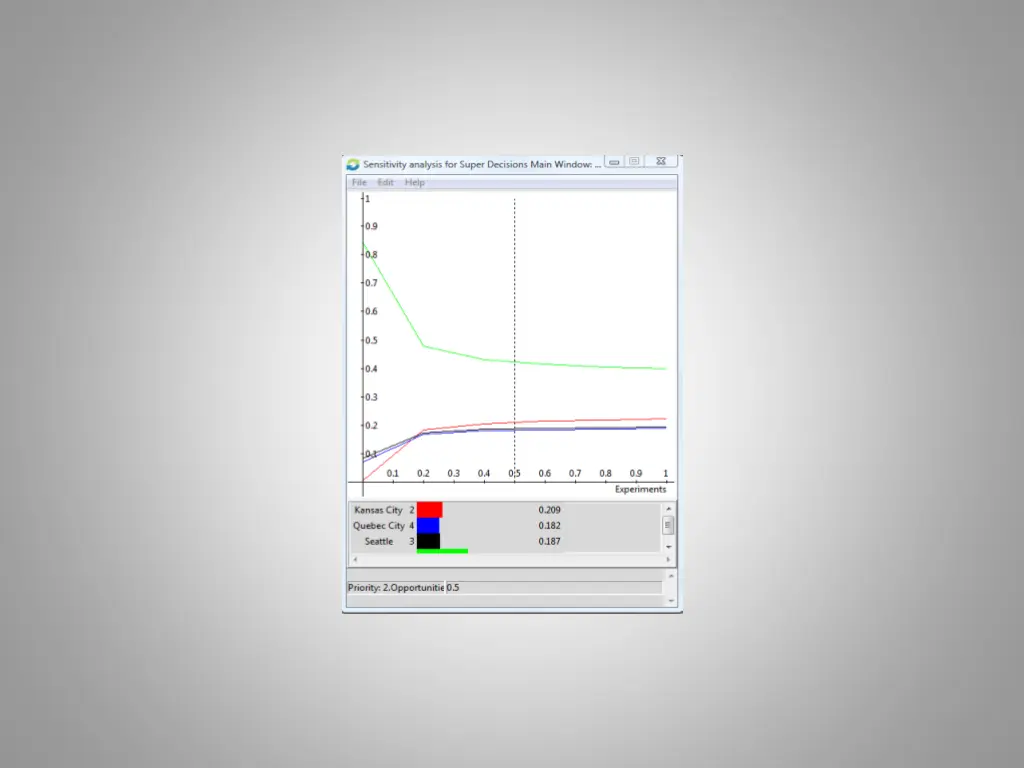Click the alternatives list scroll up arrow
Screen dimensions: 1024x768
click(668, 508)
